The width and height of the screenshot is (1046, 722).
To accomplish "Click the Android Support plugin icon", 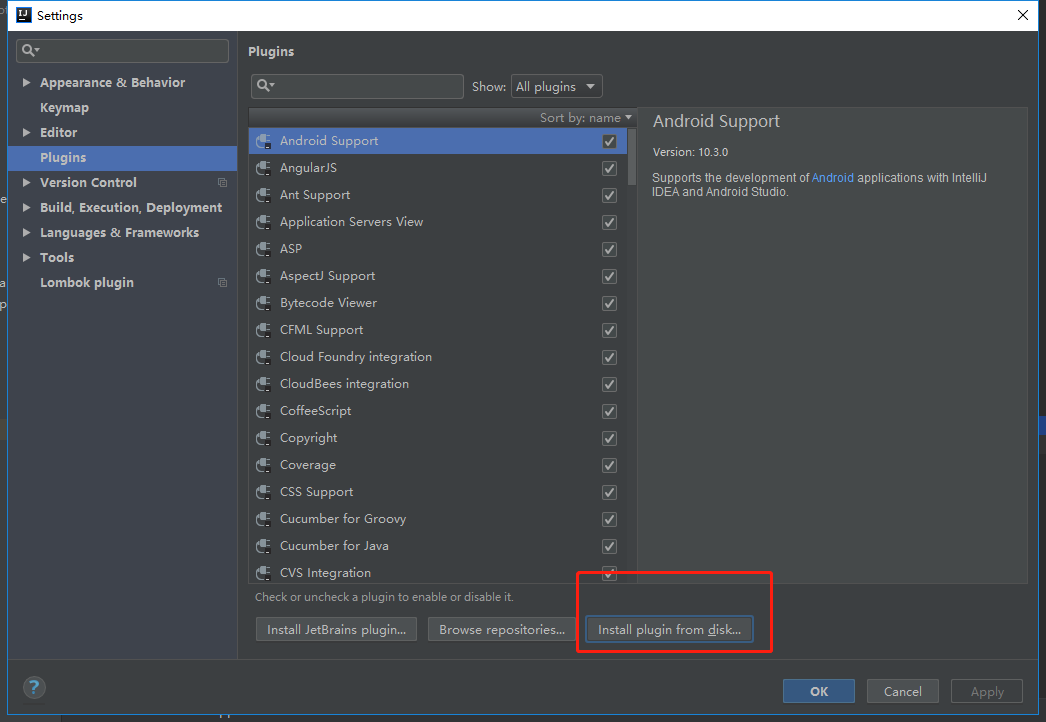I will (264, 141).
